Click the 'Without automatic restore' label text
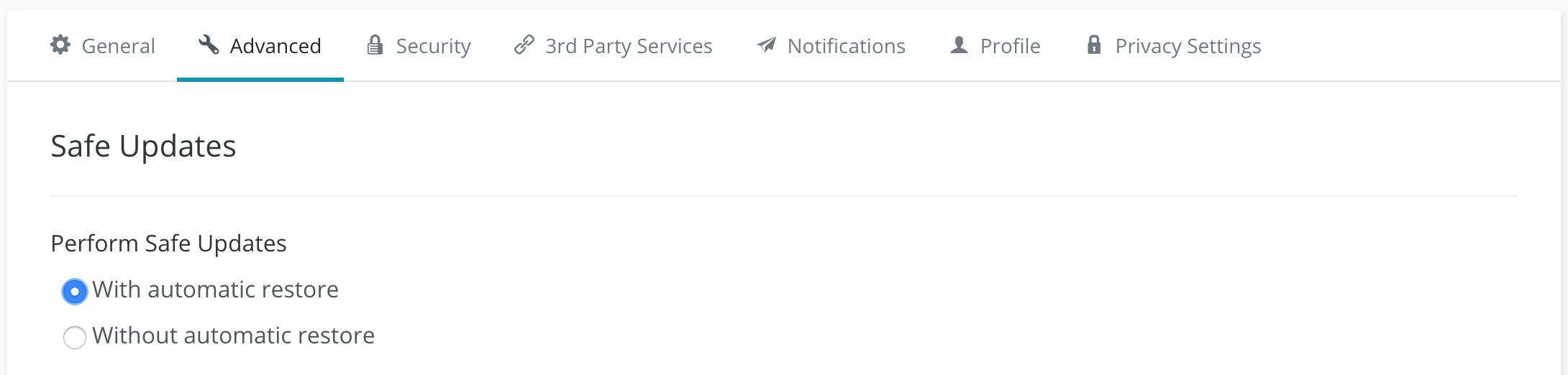The width and height of the screenshot is (1568, 375). pos(233,335)
